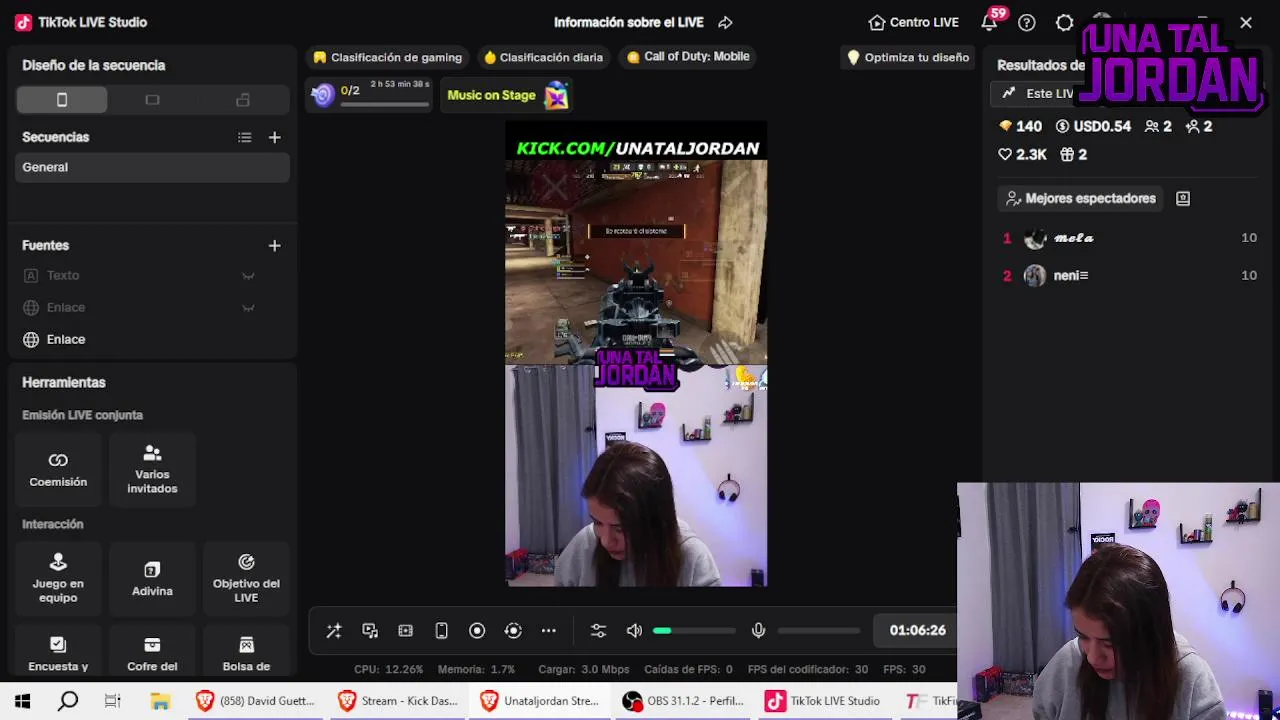Click the replay capture circle icon
Screen dimensions: 1280x720
pyautogui.click(x=513, y=631)
